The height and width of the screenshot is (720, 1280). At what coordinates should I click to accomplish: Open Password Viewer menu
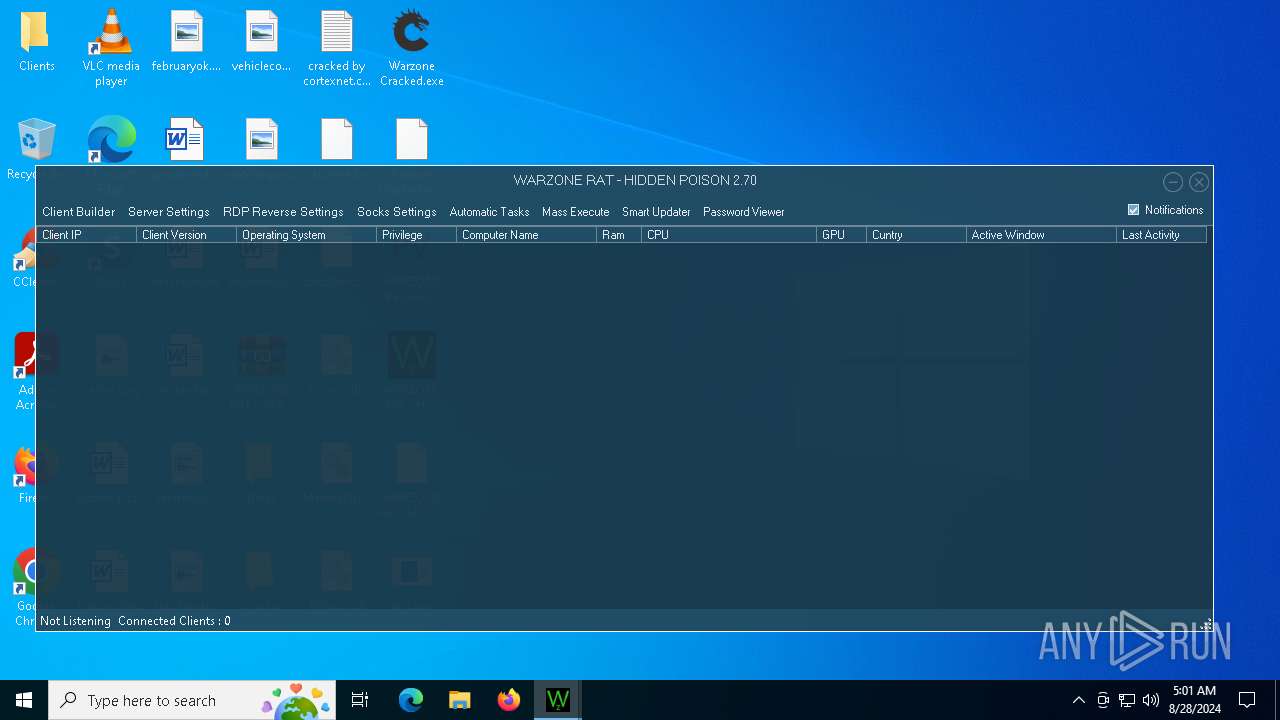(x=743, y=212)
